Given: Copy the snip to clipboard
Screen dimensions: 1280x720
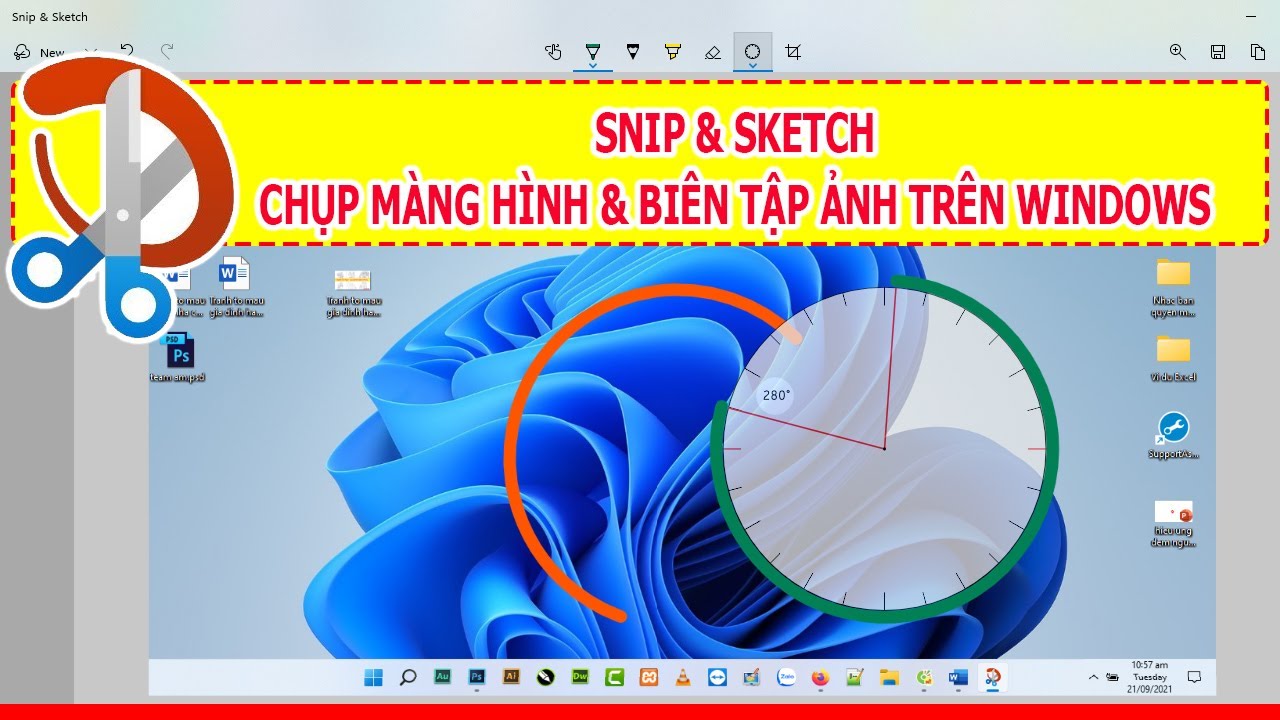Looking at the screenshot, I should coord(1258,51).
